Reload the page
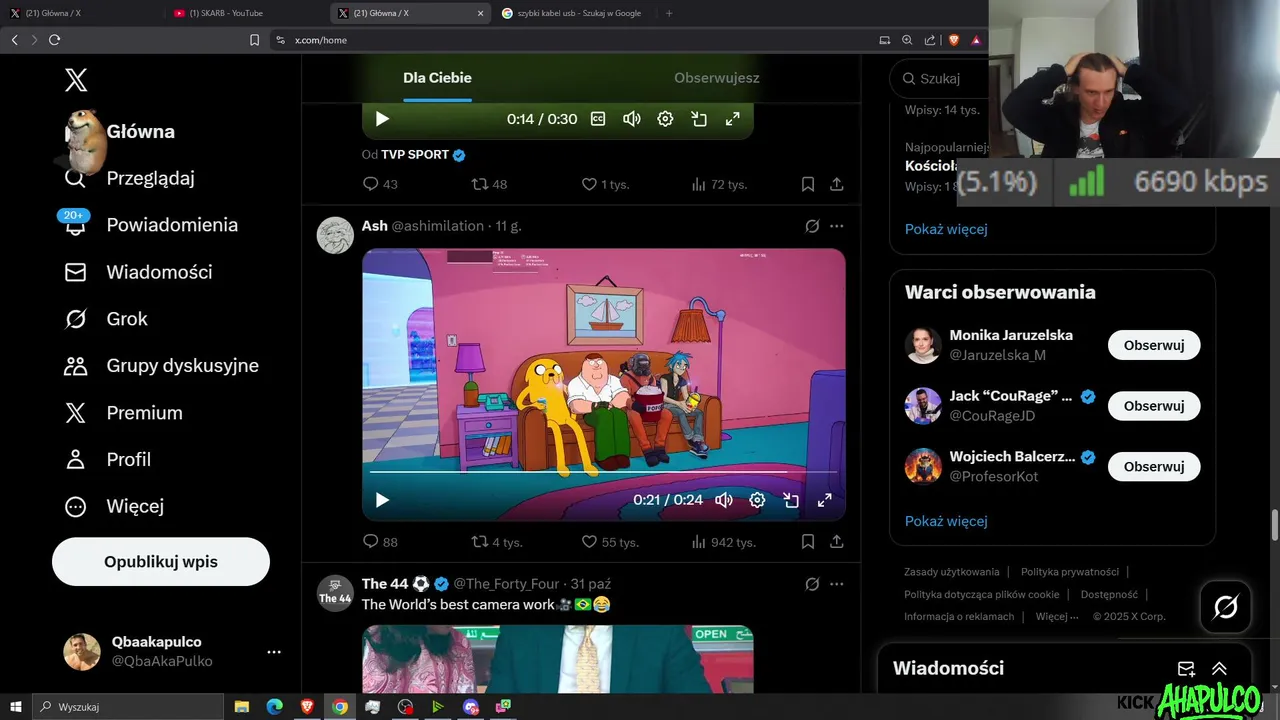The width and height of the screenshot is (1280, 720). point(54,40)
